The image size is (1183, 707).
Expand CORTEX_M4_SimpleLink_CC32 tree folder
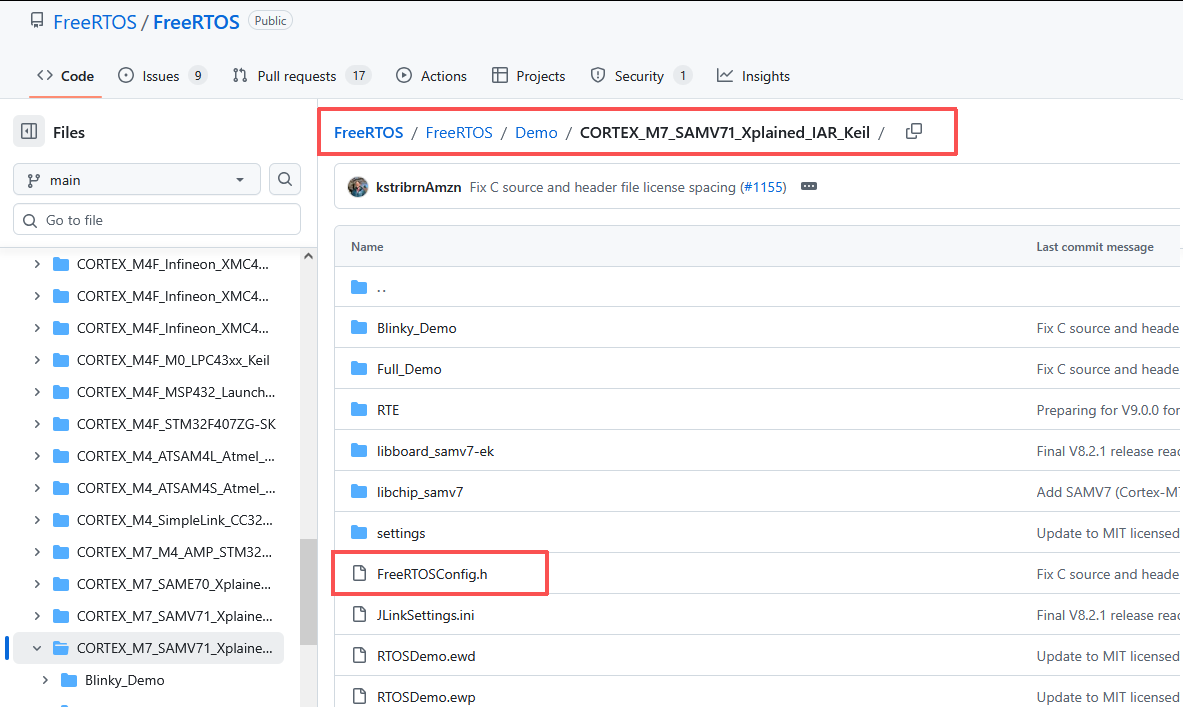(37, 520)
